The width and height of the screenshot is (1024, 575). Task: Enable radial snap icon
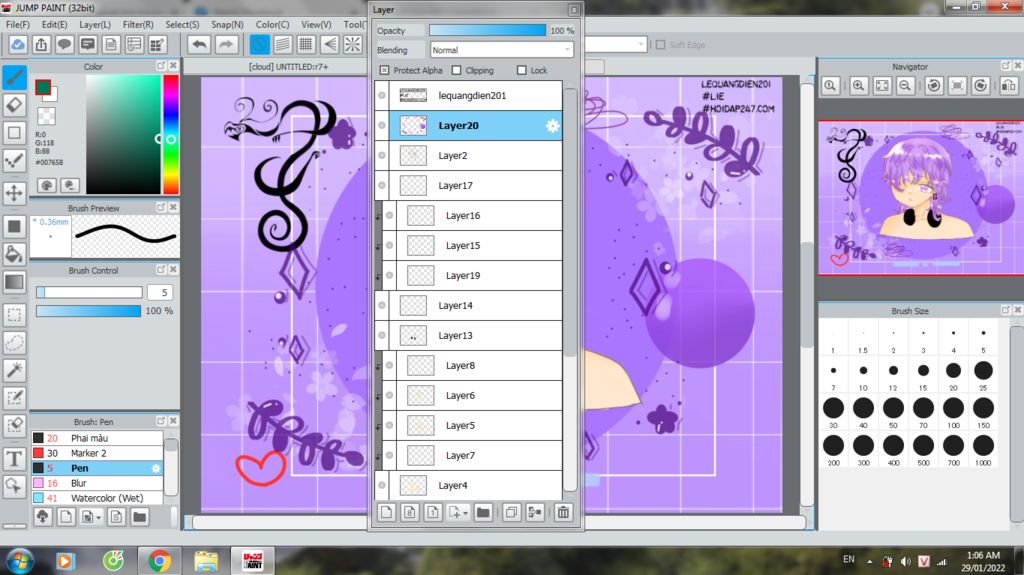point(353,44)
